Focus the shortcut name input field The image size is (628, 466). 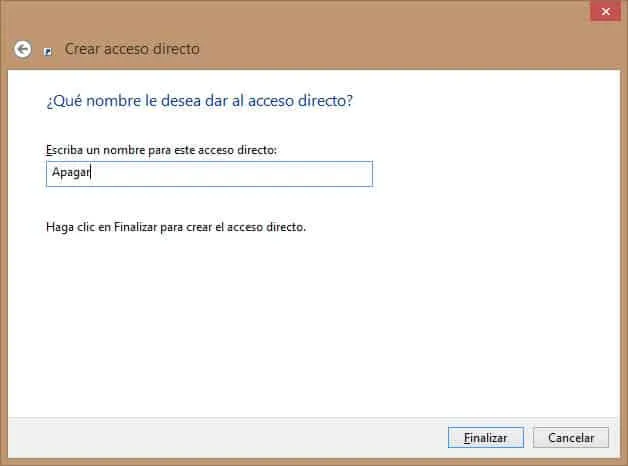pyautogui.click(x=209, y=174)
